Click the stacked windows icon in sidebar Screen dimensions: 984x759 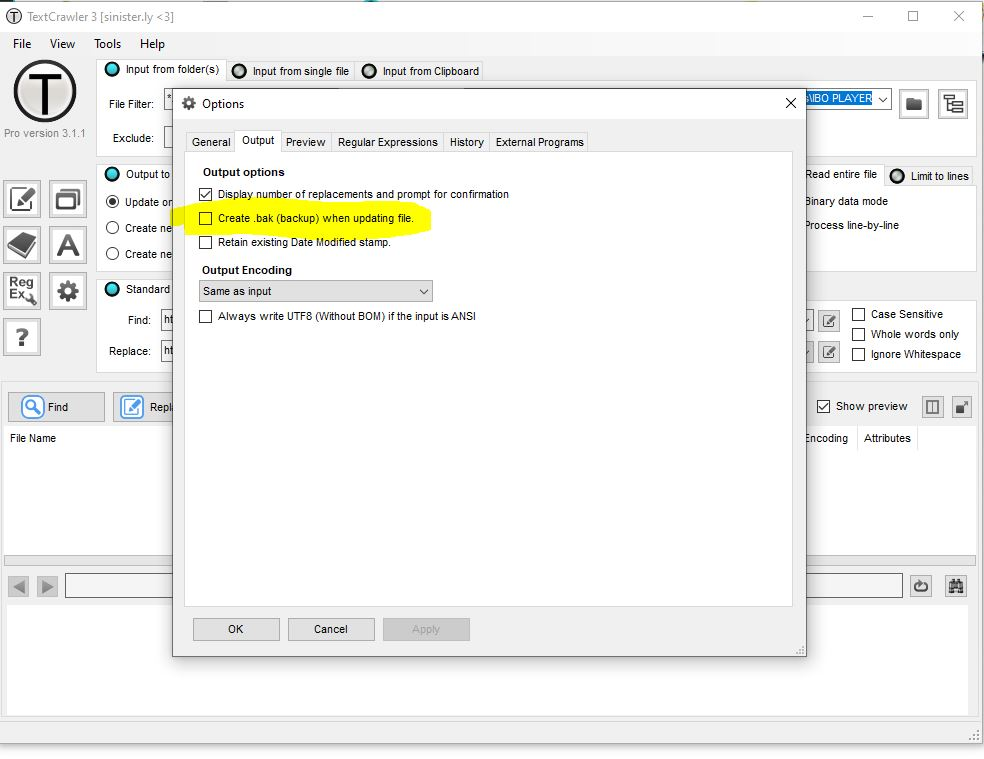(68, 200)
